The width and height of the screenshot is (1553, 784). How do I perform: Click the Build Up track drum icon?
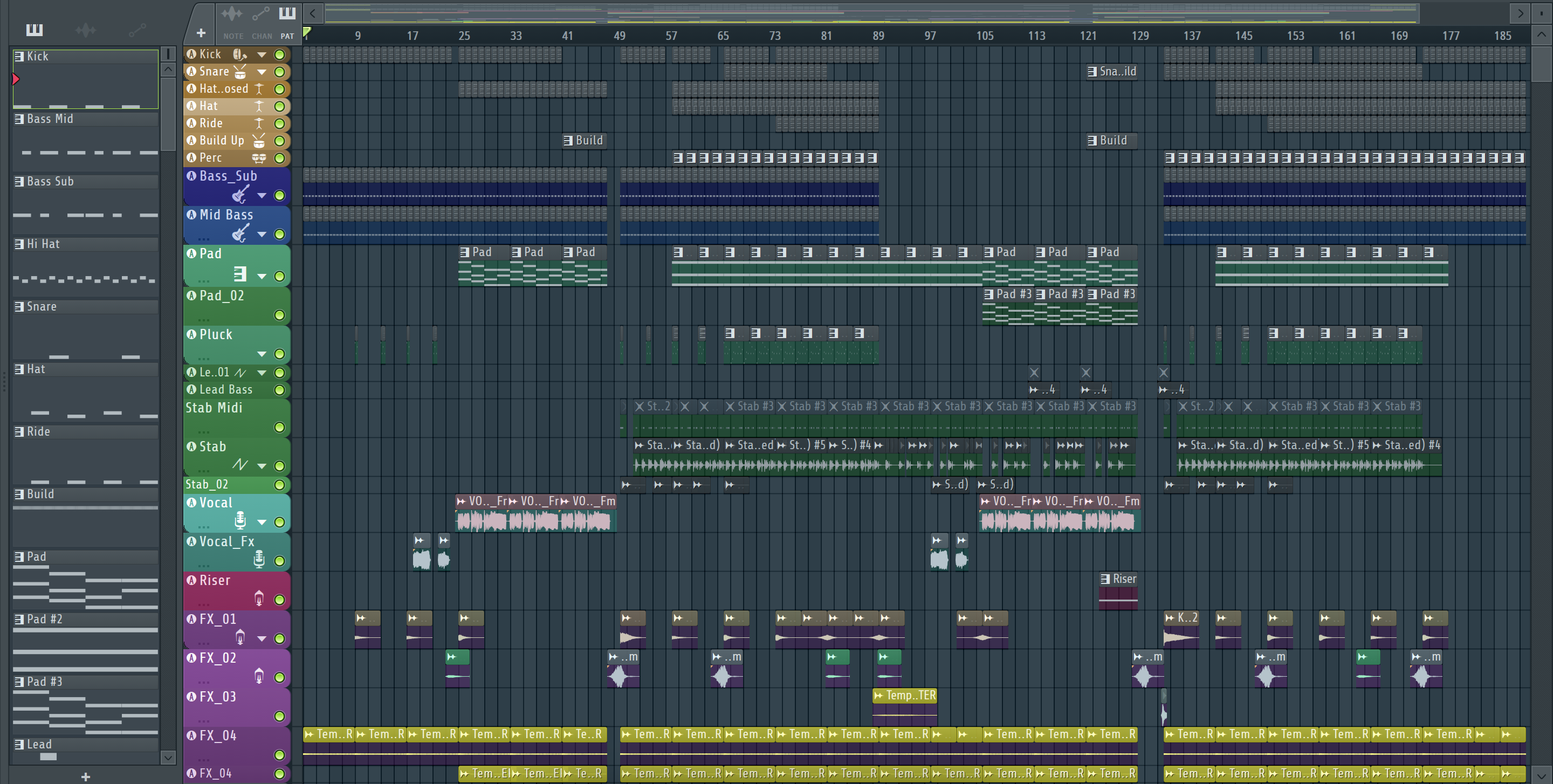pyautogui.click(x=259, y=140)
